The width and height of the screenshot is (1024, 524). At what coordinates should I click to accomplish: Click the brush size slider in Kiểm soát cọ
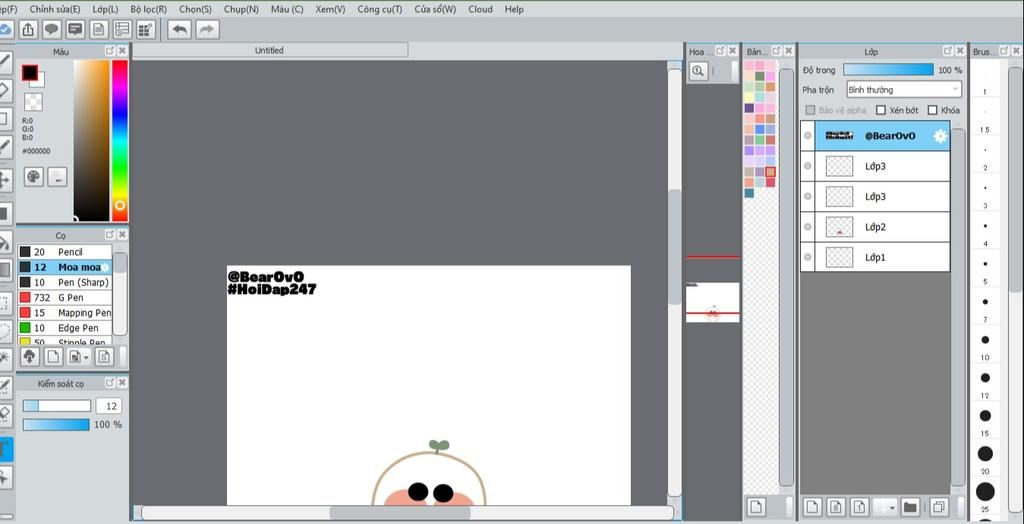57,406
